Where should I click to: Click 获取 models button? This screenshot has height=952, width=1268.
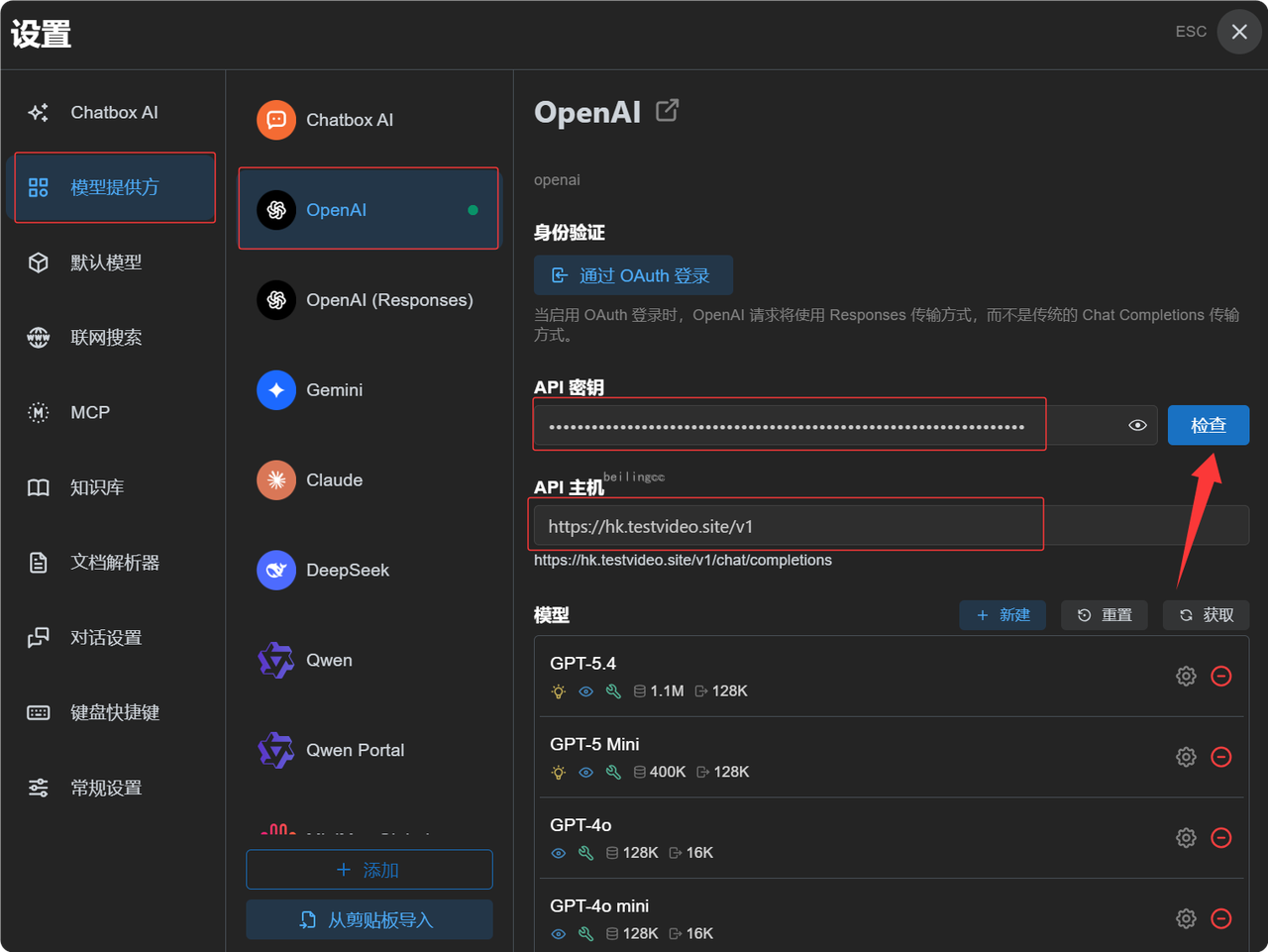[1207, 615]
